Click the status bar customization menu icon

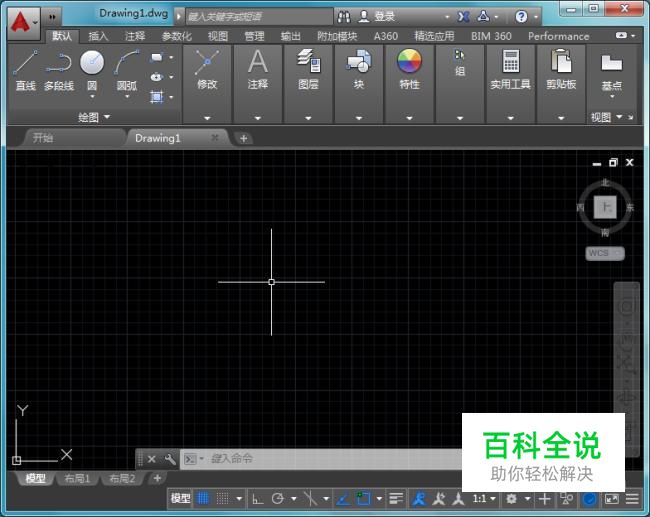click(x=632, y=499)
